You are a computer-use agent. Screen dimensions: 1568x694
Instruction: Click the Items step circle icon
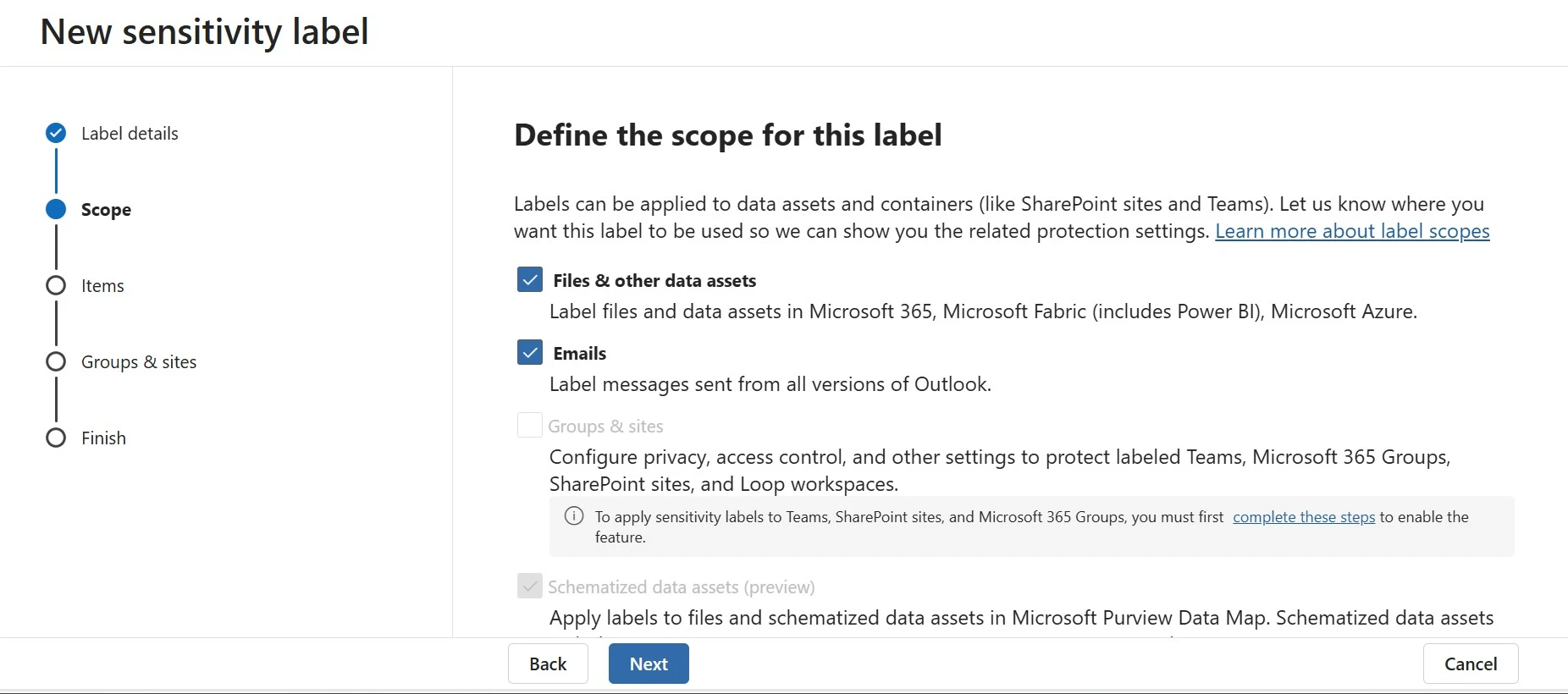(x=56, y=285)
